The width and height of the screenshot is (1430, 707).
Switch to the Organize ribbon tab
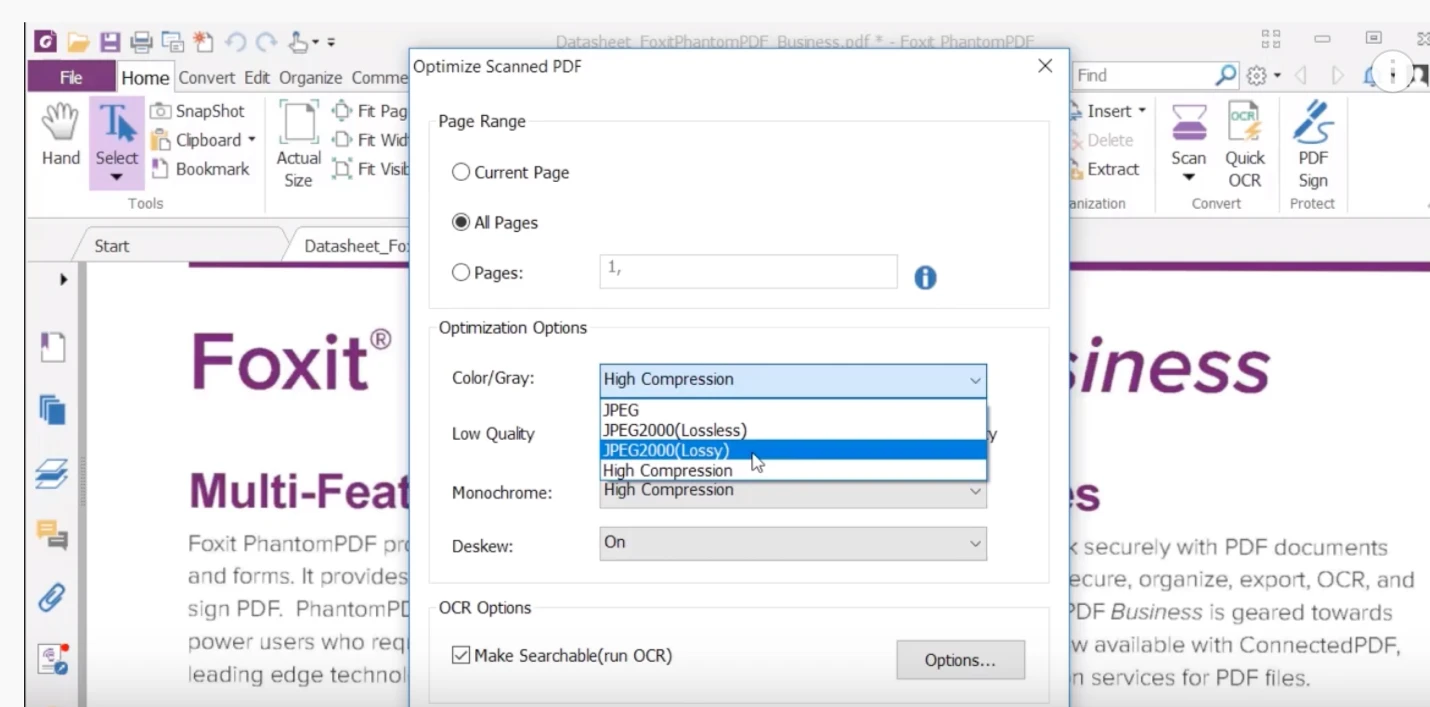point(311,77)
